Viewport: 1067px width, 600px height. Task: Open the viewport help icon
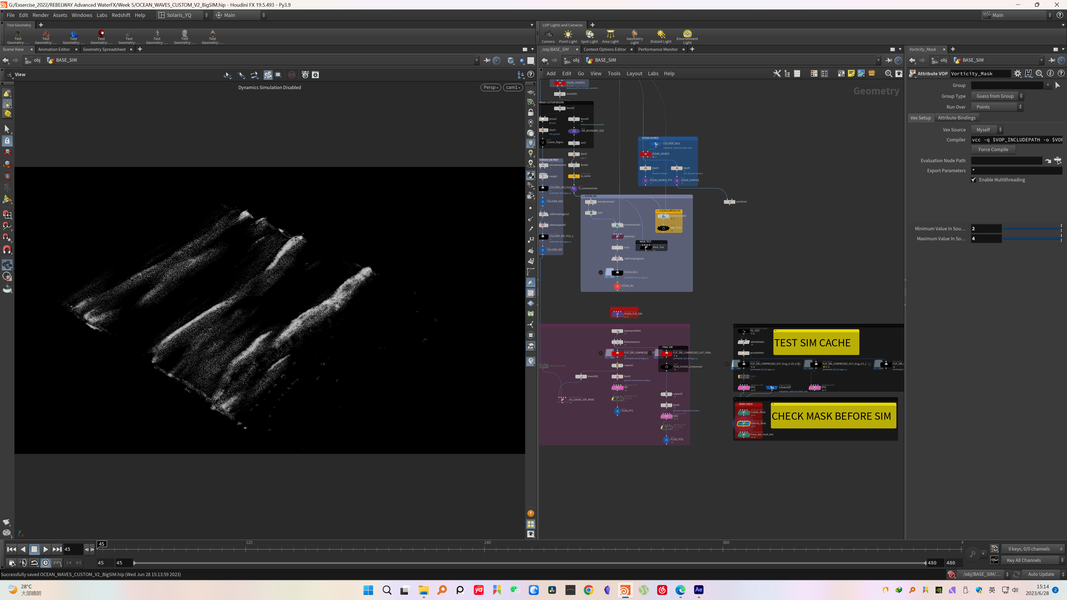531,75
